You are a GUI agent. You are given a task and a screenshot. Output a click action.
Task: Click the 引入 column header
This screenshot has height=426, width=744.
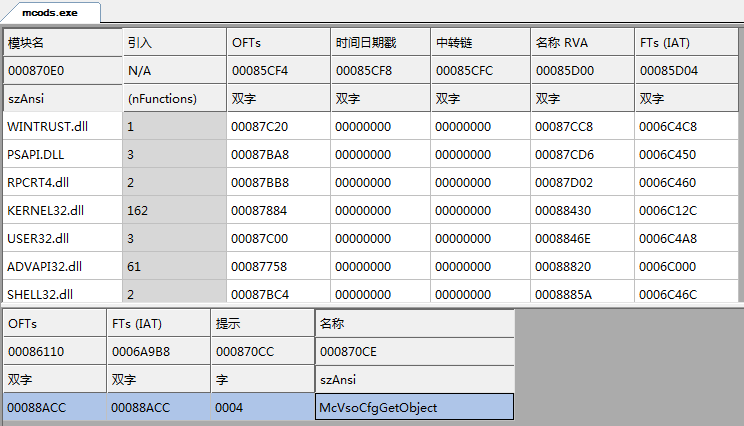175,43
